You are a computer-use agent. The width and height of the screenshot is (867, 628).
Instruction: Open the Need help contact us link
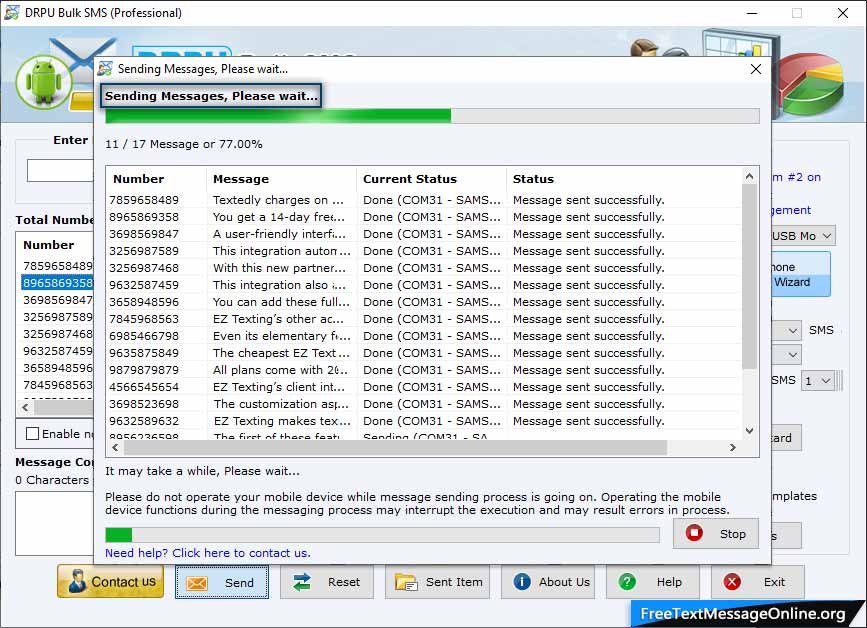(208, 553)
